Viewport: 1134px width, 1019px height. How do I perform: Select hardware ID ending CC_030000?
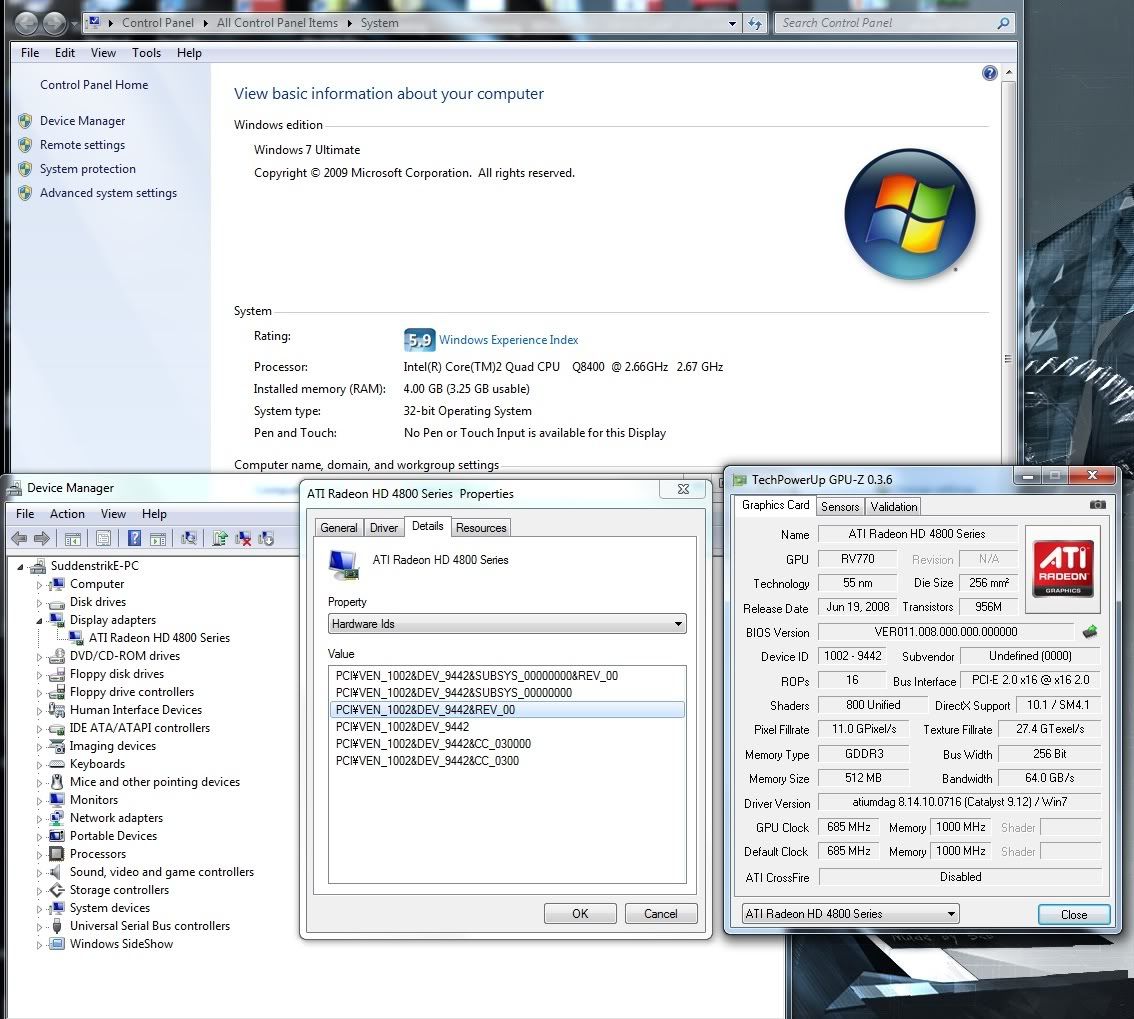[x=433, y=743]
